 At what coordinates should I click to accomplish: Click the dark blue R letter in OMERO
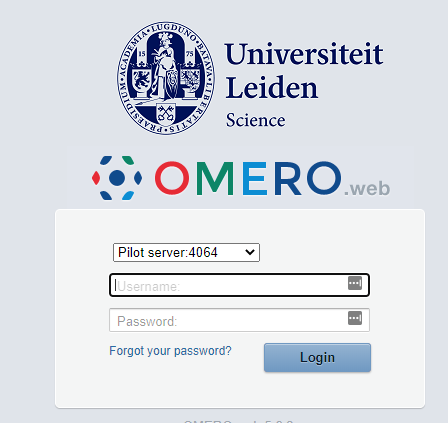pos(288,178)
